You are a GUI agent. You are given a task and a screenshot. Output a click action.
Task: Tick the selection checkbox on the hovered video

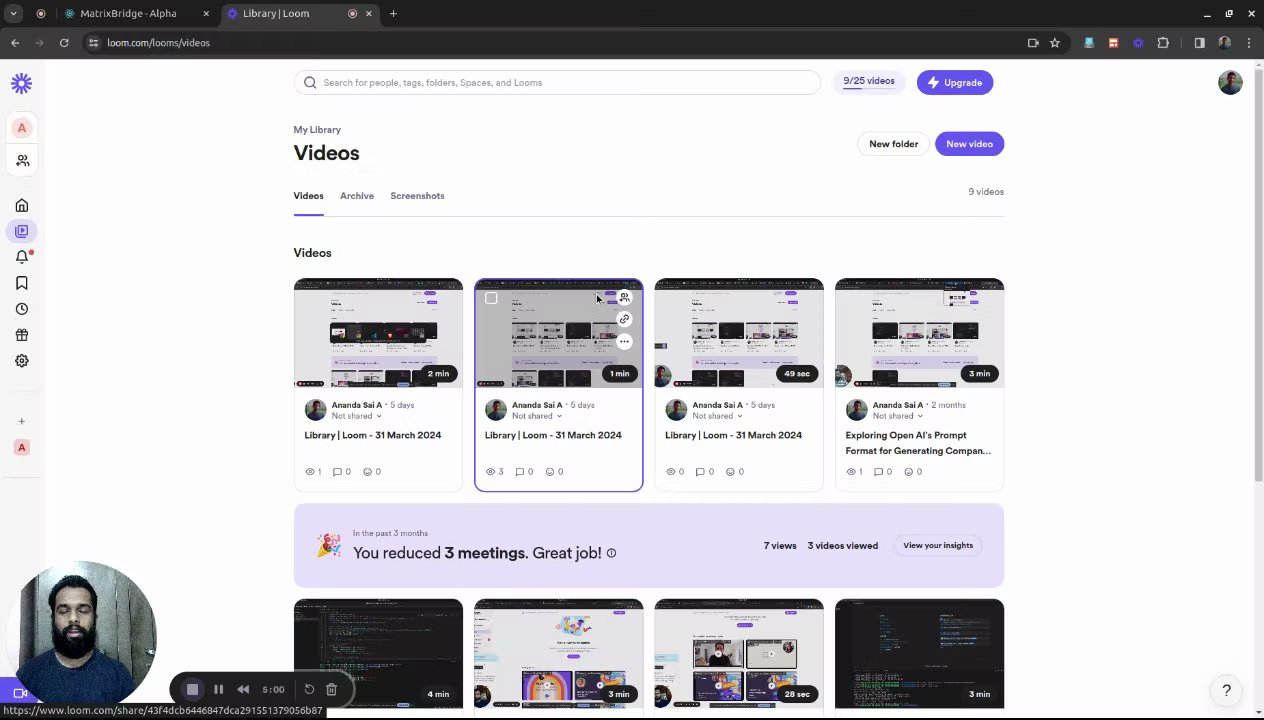click(x=491, y=298)
